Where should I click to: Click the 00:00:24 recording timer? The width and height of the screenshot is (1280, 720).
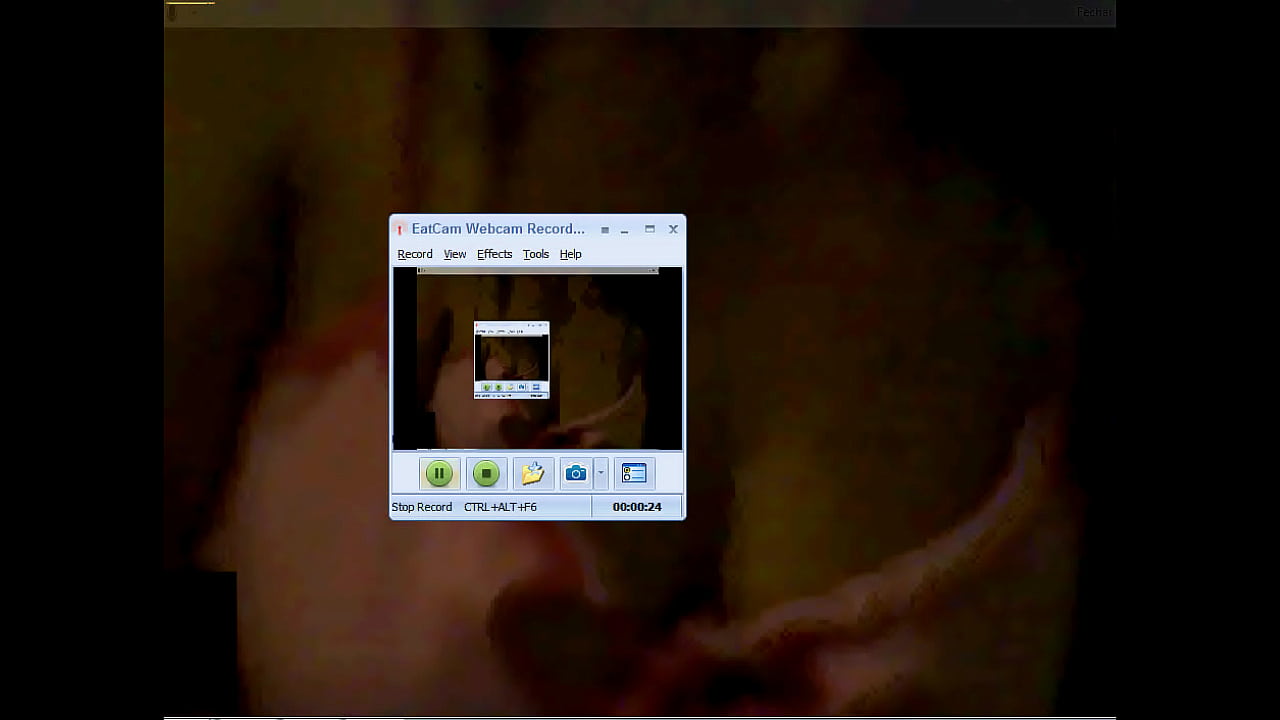tap(637, 507)
